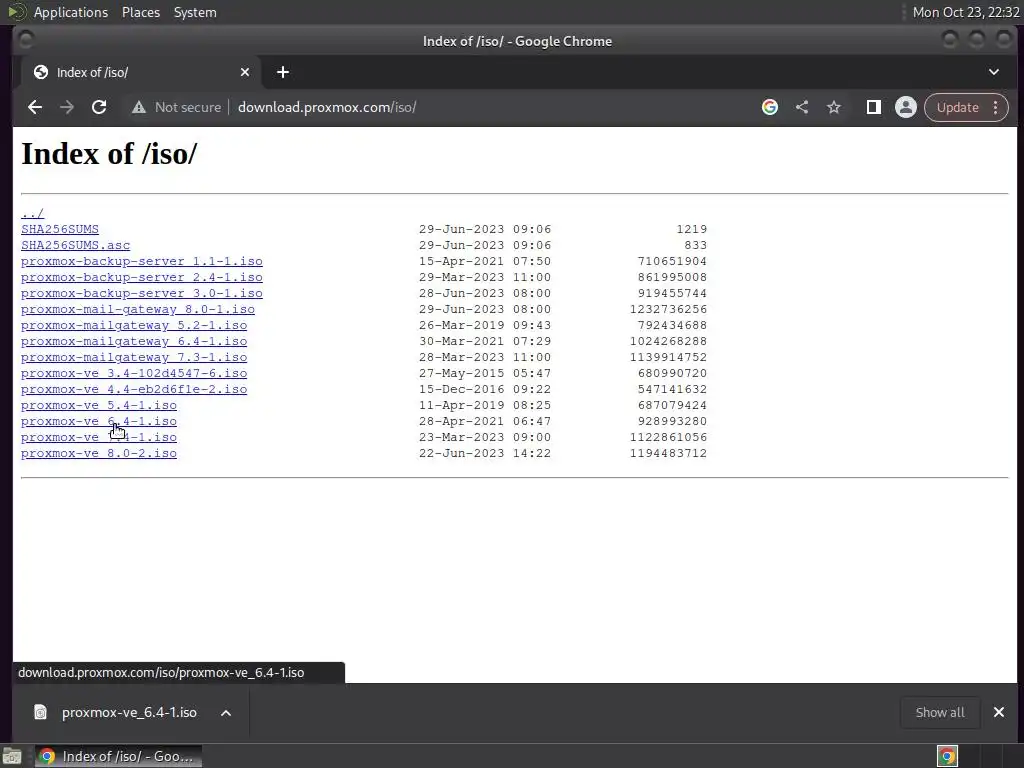Open the side panel
Screen dimensions: 1024x768
tap(873, 107)
